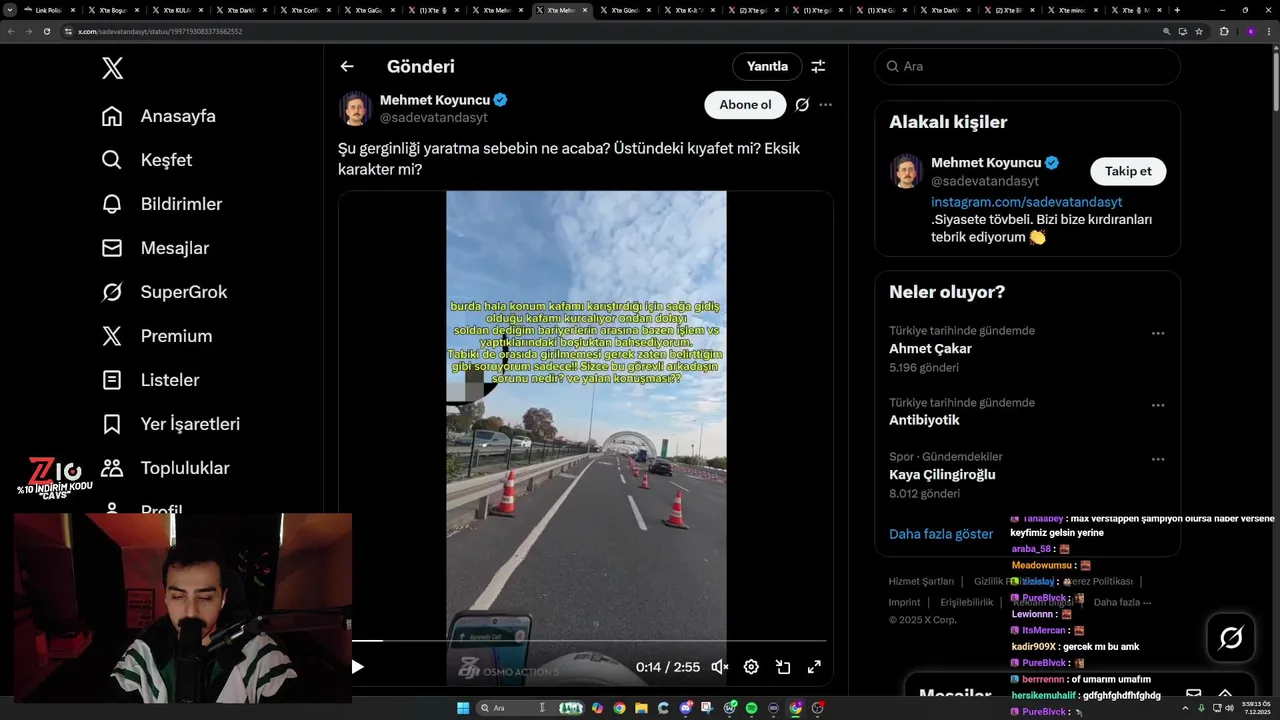Open Listeler list icon
Image resolution: width=1280 pixels, height=720 pixels.
tap(112, 380)
